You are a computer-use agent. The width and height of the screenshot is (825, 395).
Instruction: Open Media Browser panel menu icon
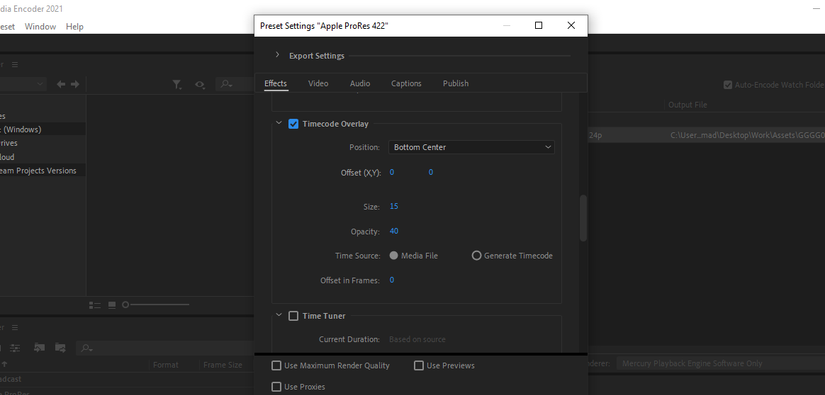(x=15, y=65)
